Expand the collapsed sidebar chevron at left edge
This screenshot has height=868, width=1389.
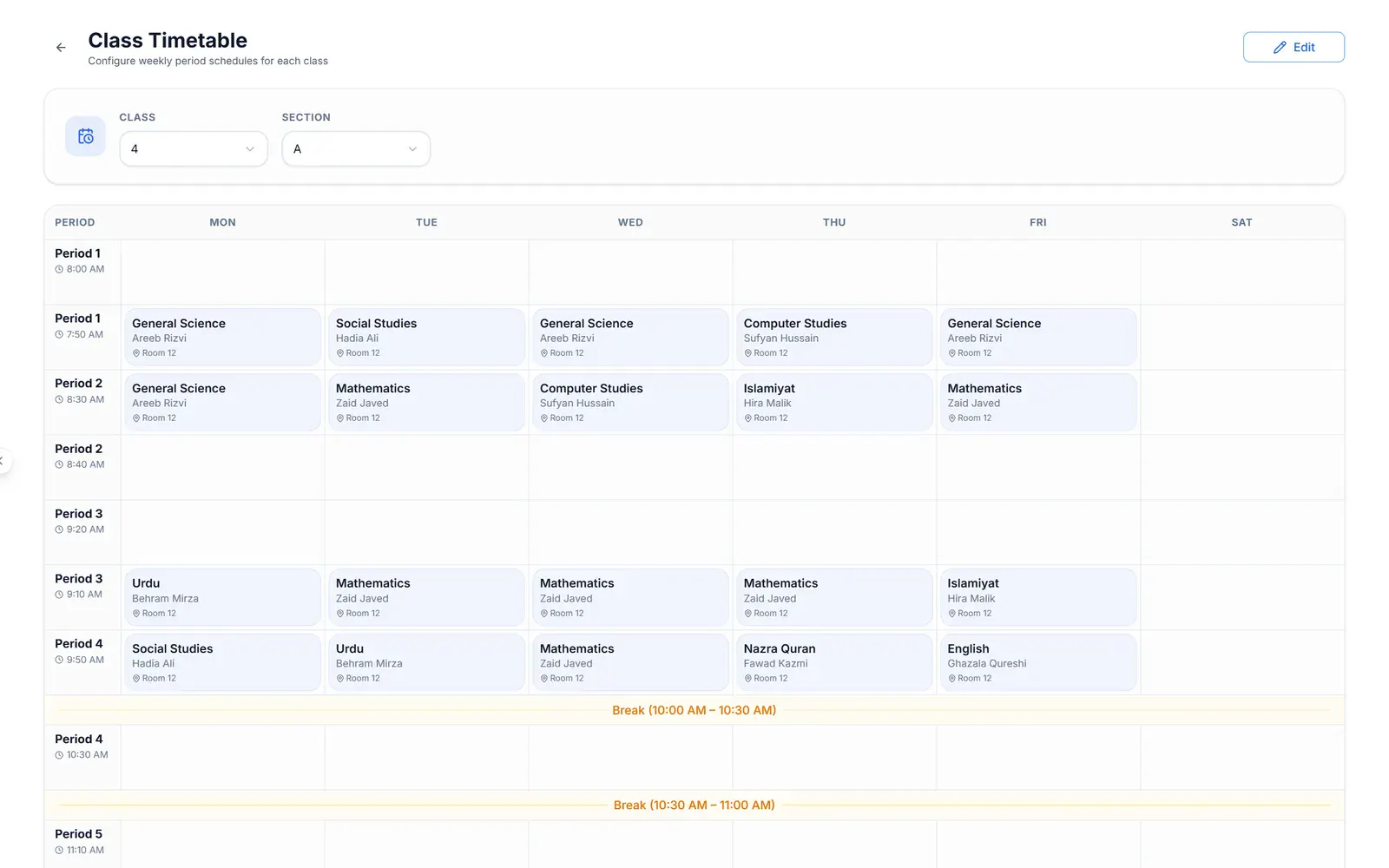(3, 461)
